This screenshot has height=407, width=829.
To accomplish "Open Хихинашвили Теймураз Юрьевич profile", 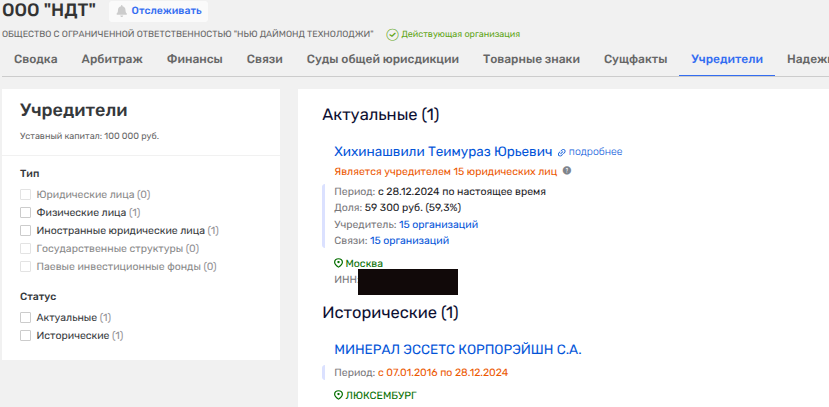I will click(x=443, y=151).
